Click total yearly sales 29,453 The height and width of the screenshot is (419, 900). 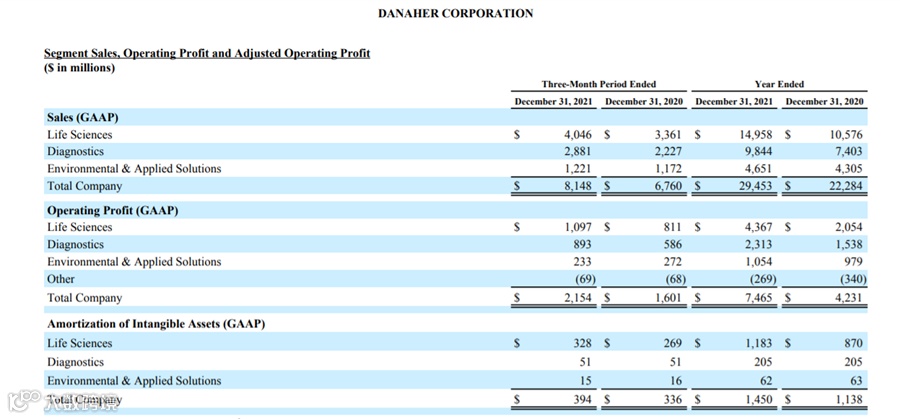[756, 186]
